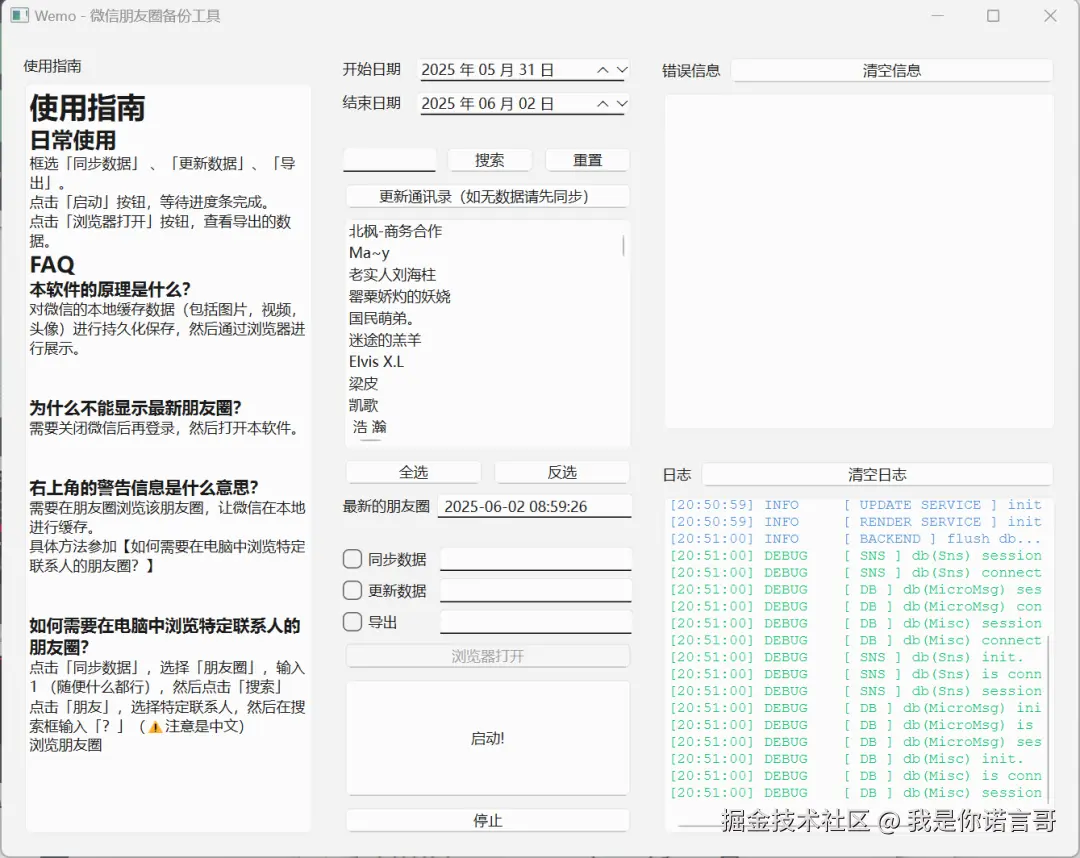Click the large 启动! button
This screenshot has width=1080, height=858.
pos(488,738)
